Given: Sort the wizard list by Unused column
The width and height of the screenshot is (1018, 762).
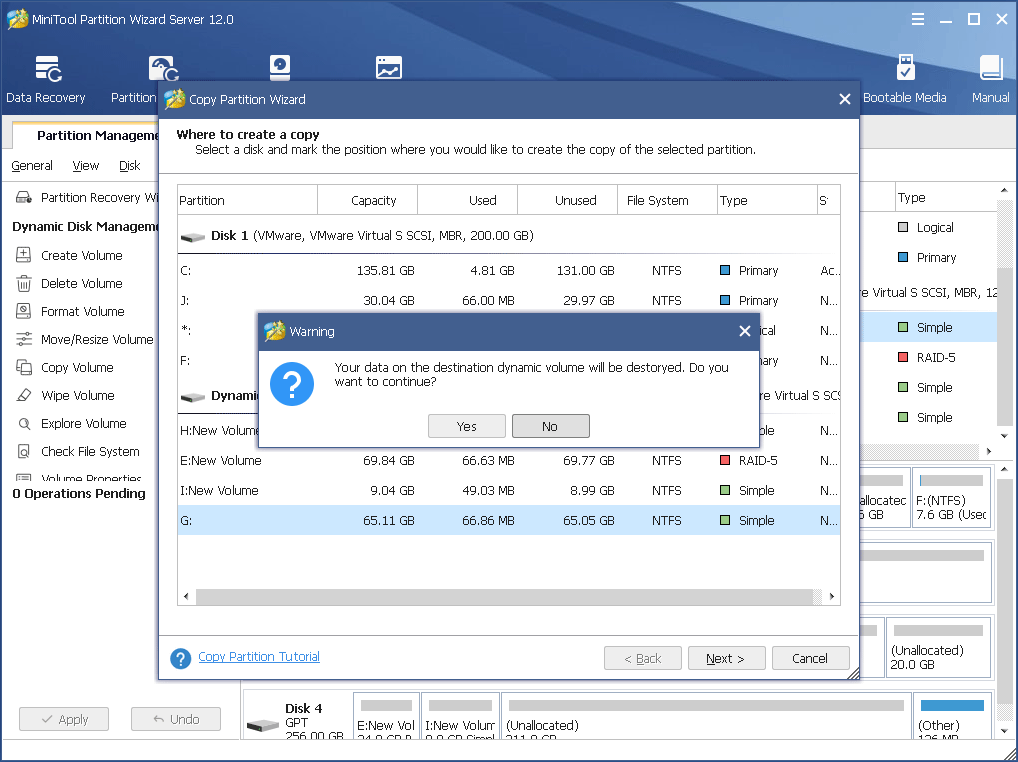Looking at the screenshot, I should [567, 200].
